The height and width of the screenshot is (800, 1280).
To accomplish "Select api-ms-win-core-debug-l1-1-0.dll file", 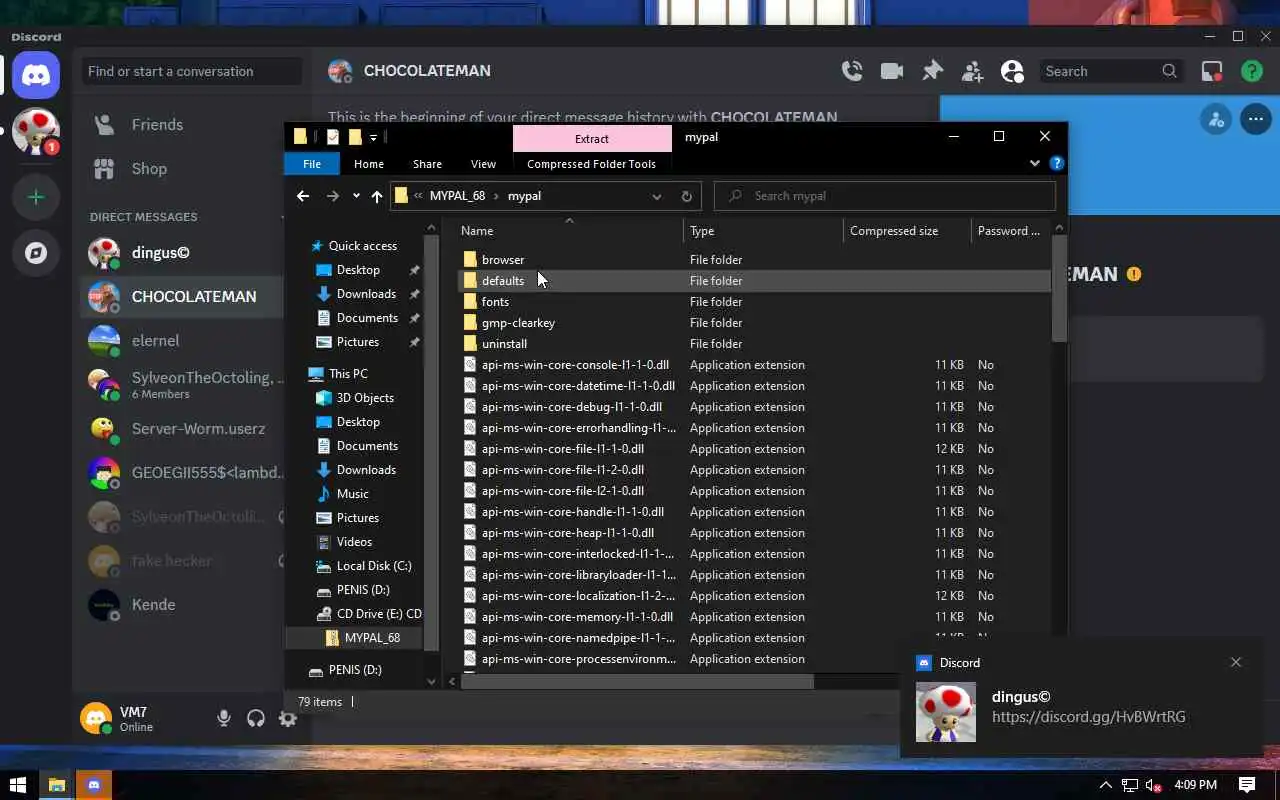I will click(572, 407).
